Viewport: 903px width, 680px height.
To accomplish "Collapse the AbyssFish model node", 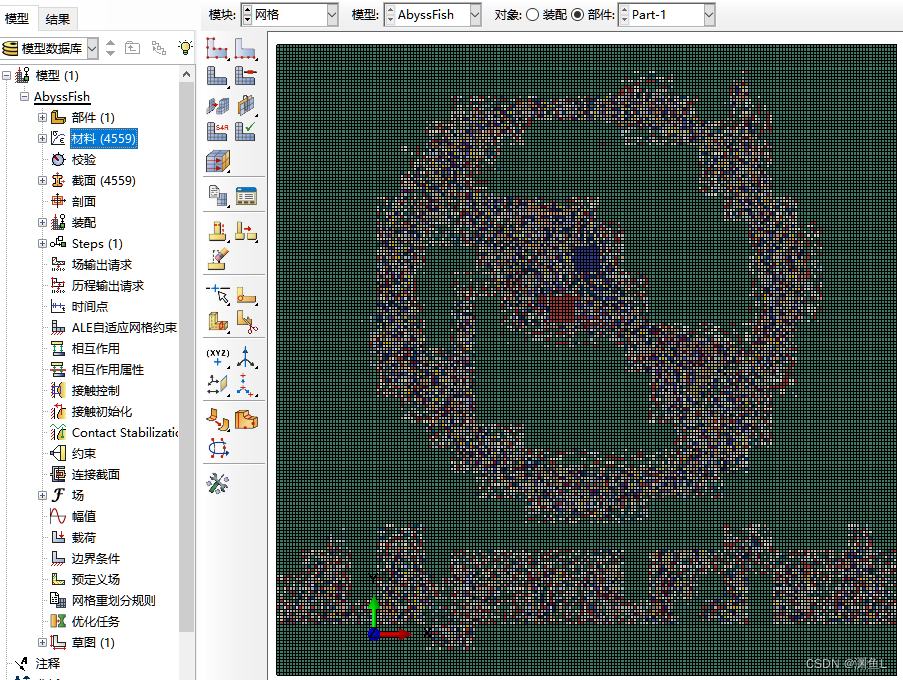I will [x=24, y=96].
